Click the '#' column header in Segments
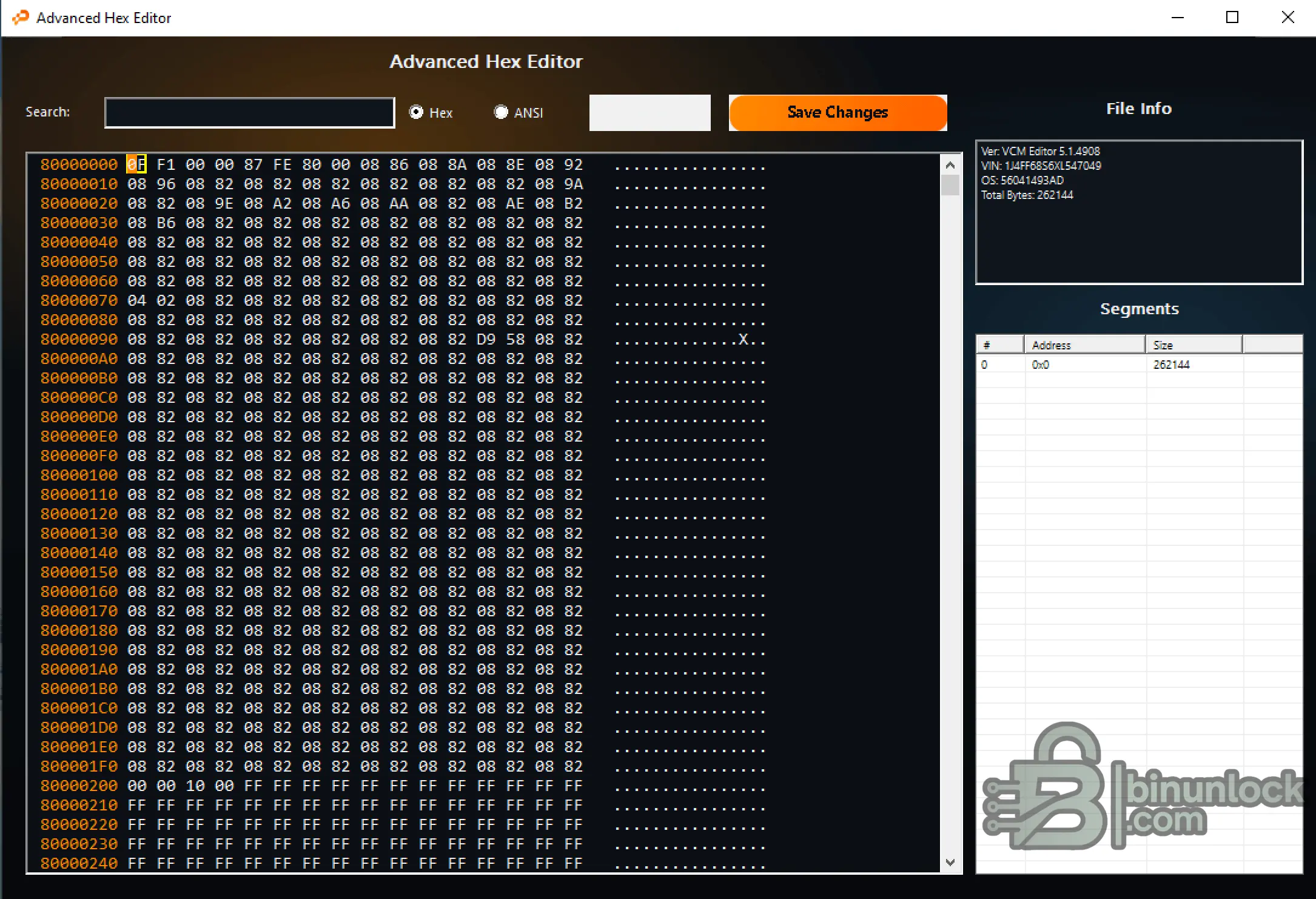 point(1000,345)
